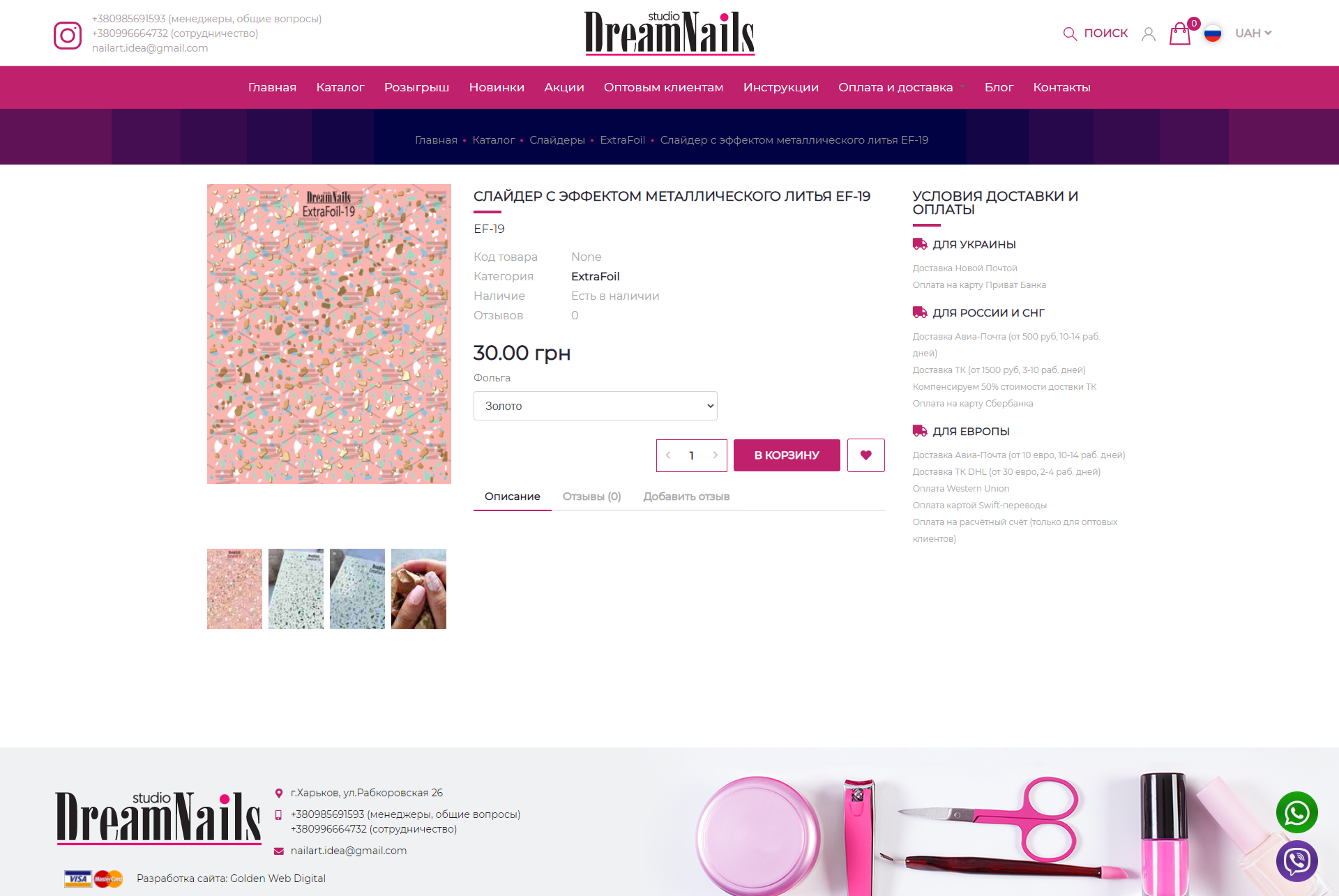Viewport: 1339px width, 896px height.
Task: Open the user account icon
Action: point(1148,34)
